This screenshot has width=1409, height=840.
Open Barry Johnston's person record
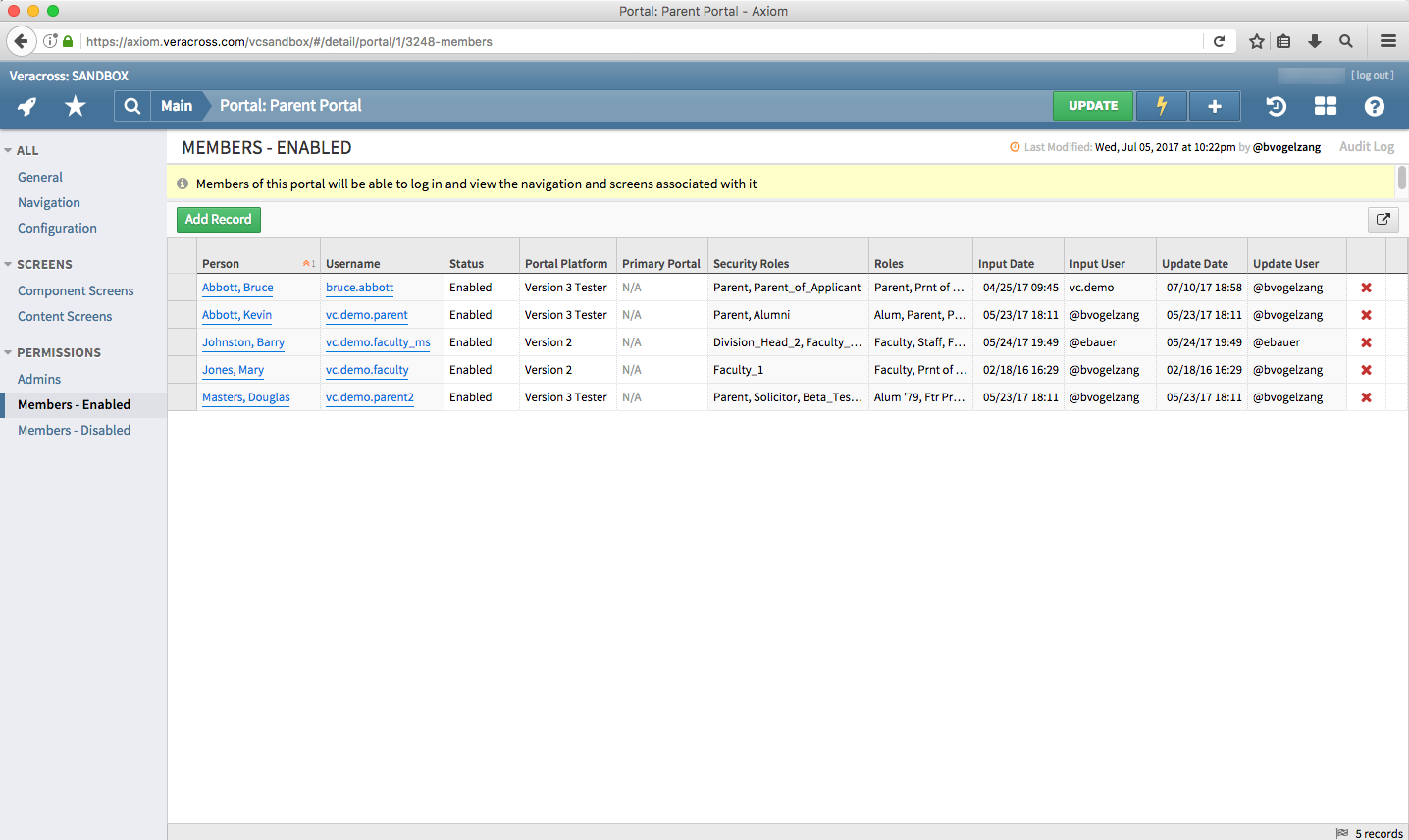242,342
